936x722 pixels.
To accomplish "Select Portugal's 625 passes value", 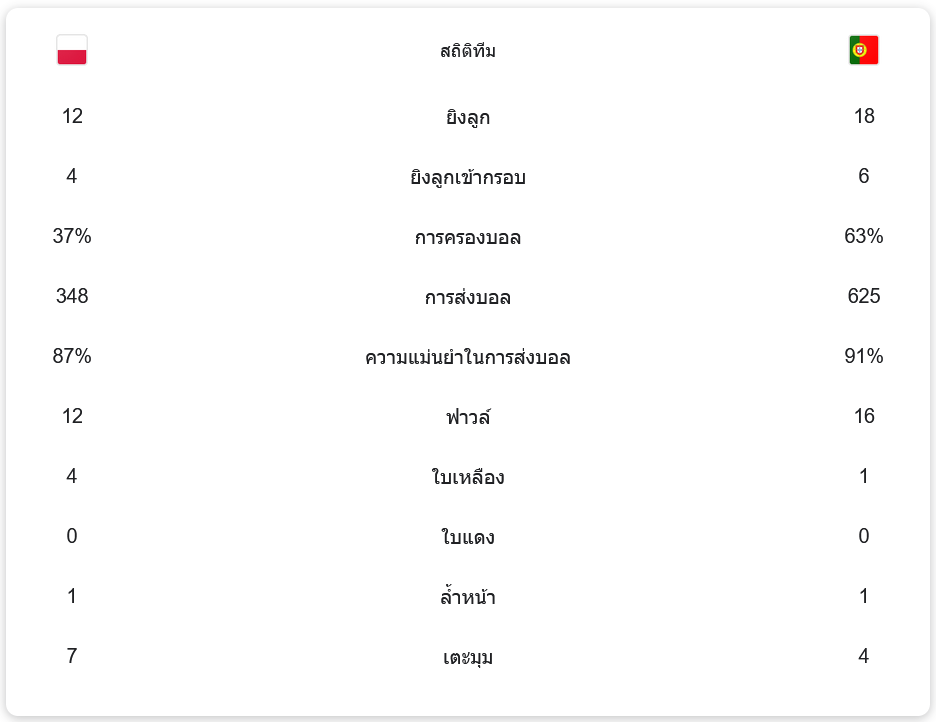I will pos(864,297).
